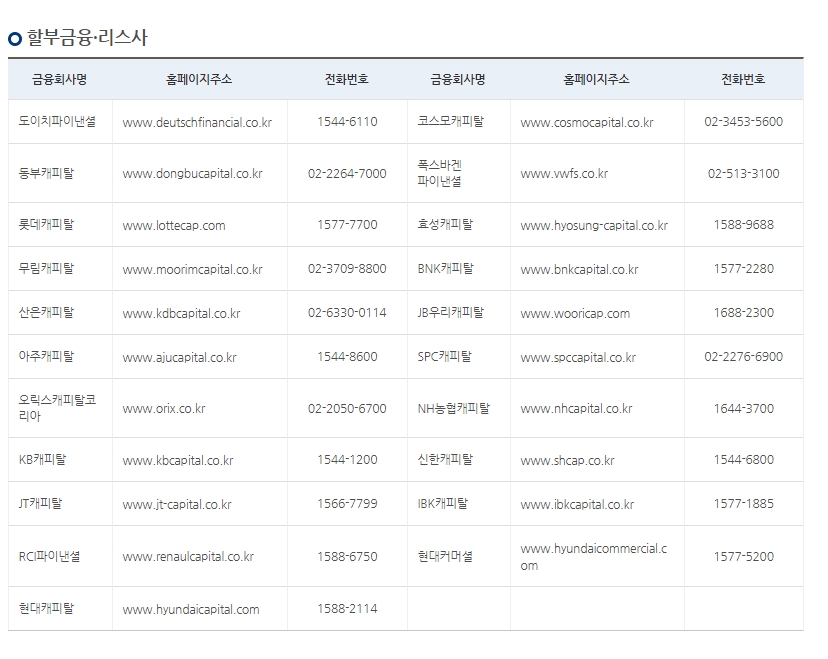Click phone number 1544-8600
This screenshot has width=828, height=659.
347,356
